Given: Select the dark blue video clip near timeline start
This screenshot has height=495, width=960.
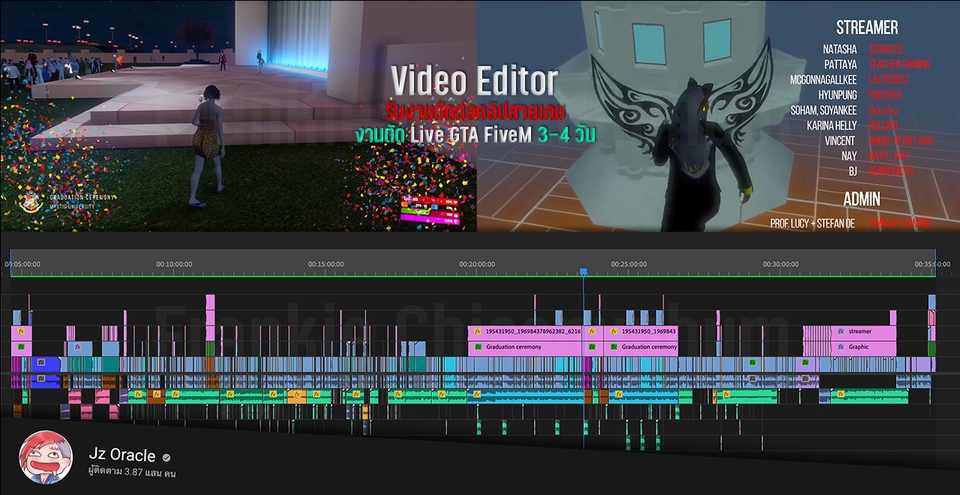Looking at the screenshot, I should coord(46,364).
